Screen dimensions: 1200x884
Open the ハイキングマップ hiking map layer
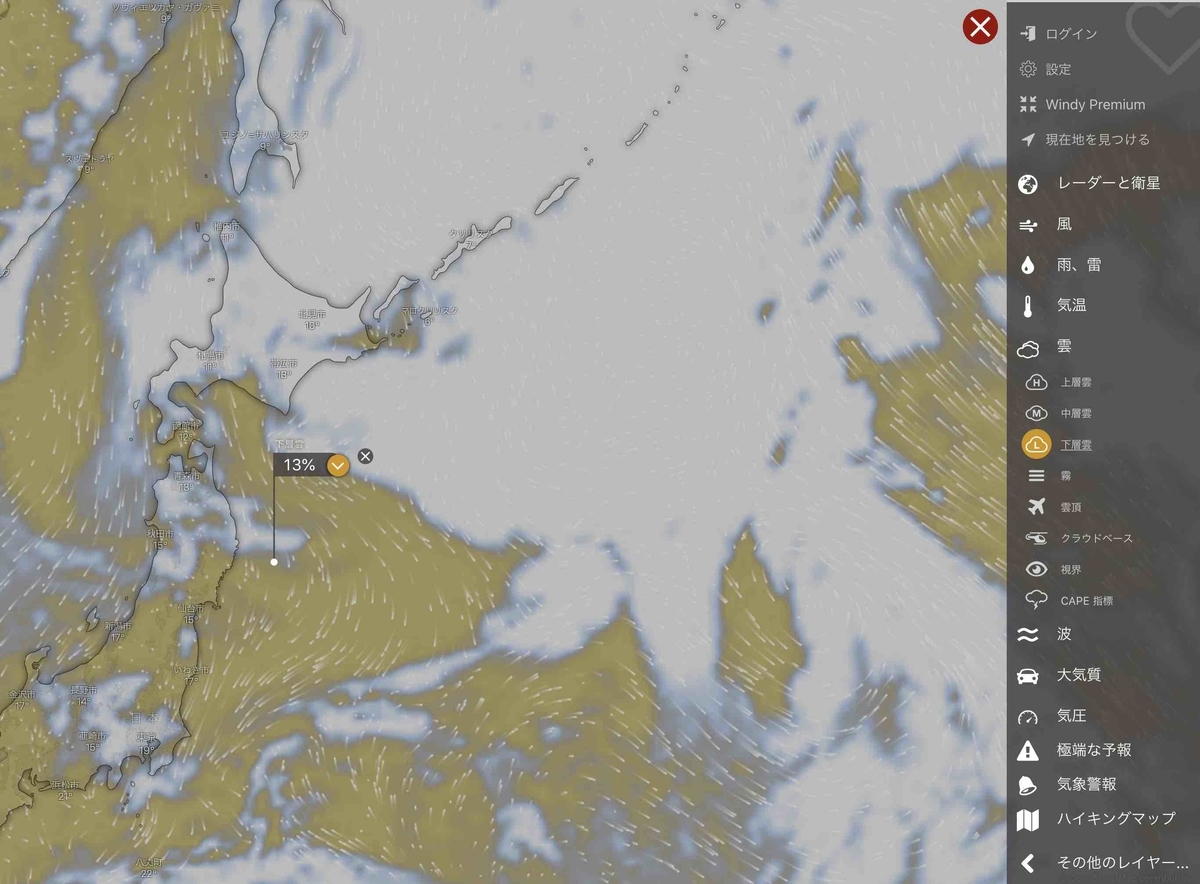point(1116,819)
